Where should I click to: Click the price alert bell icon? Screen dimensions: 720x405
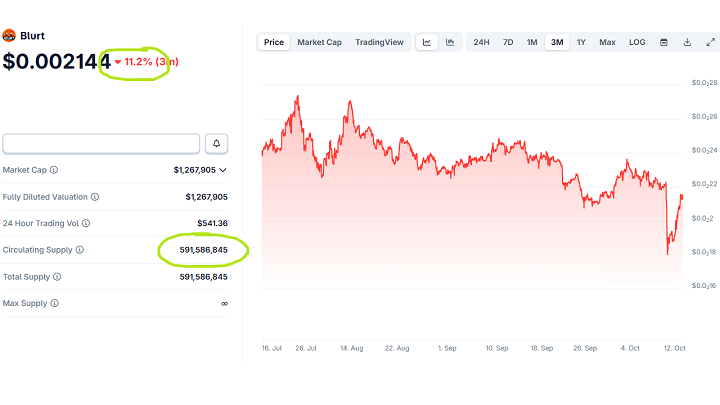[x=218, y=143]
